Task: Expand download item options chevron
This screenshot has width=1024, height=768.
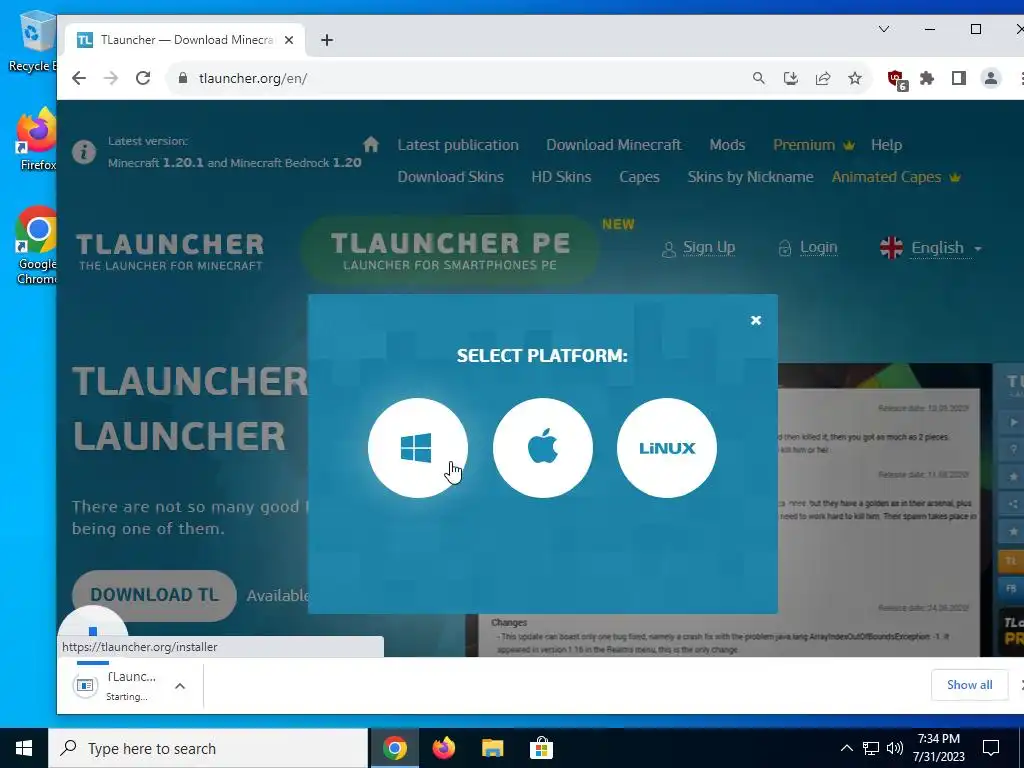Action: 180,686
